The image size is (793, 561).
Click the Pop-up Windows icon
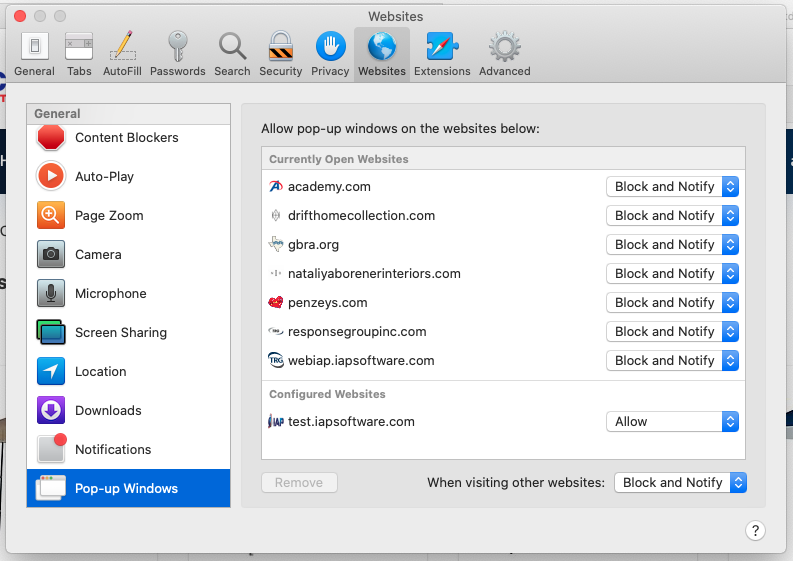click(x=51, y=488)
